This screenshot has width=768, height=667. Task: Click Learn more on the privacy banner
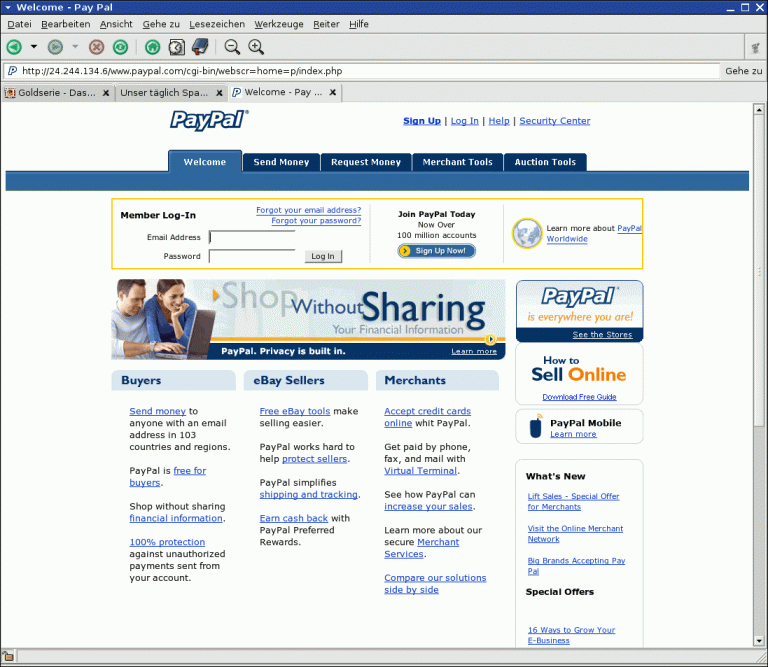(474, 351)
